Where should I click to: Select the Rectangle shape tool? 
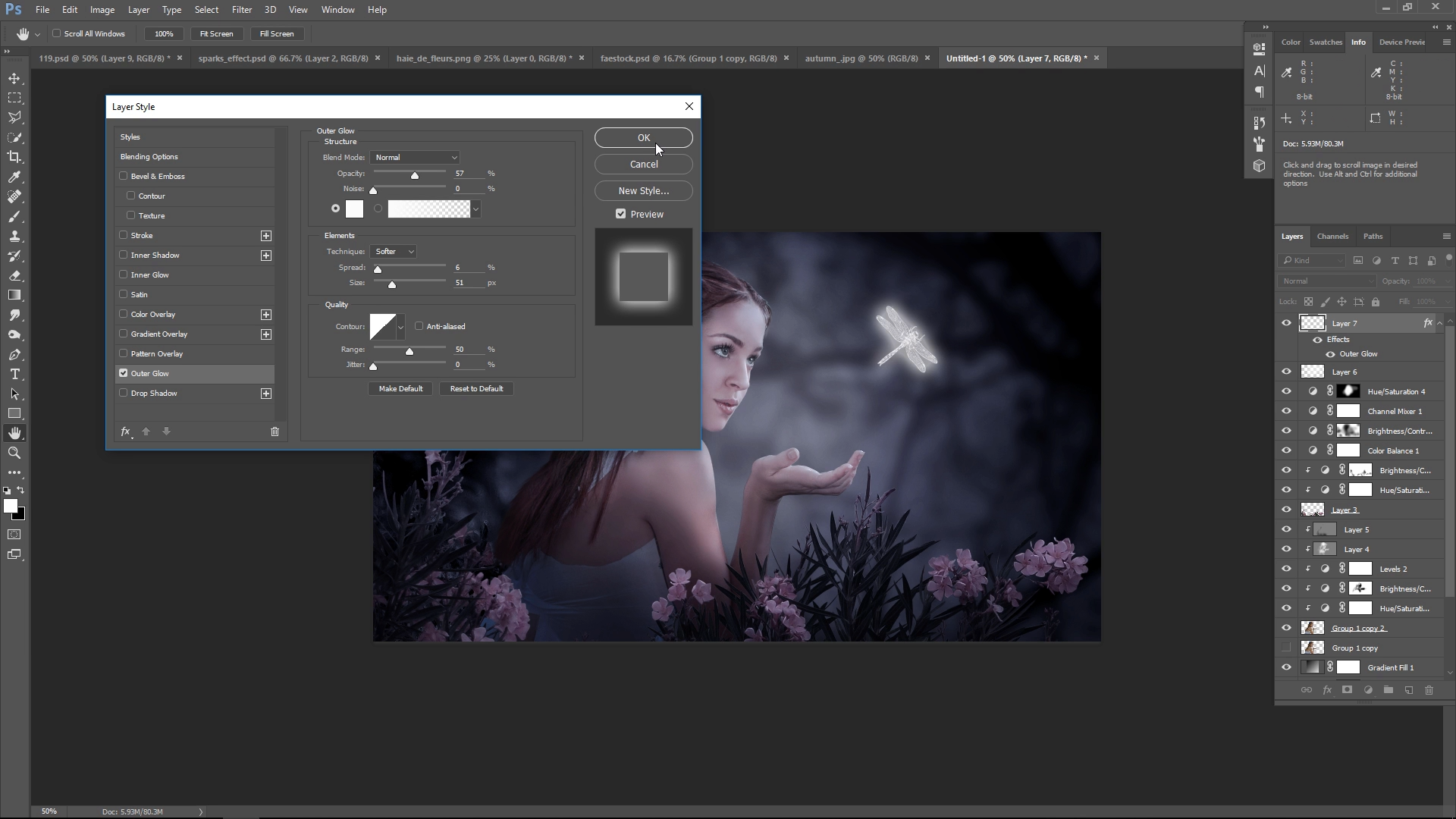click(x=14, y=413)
